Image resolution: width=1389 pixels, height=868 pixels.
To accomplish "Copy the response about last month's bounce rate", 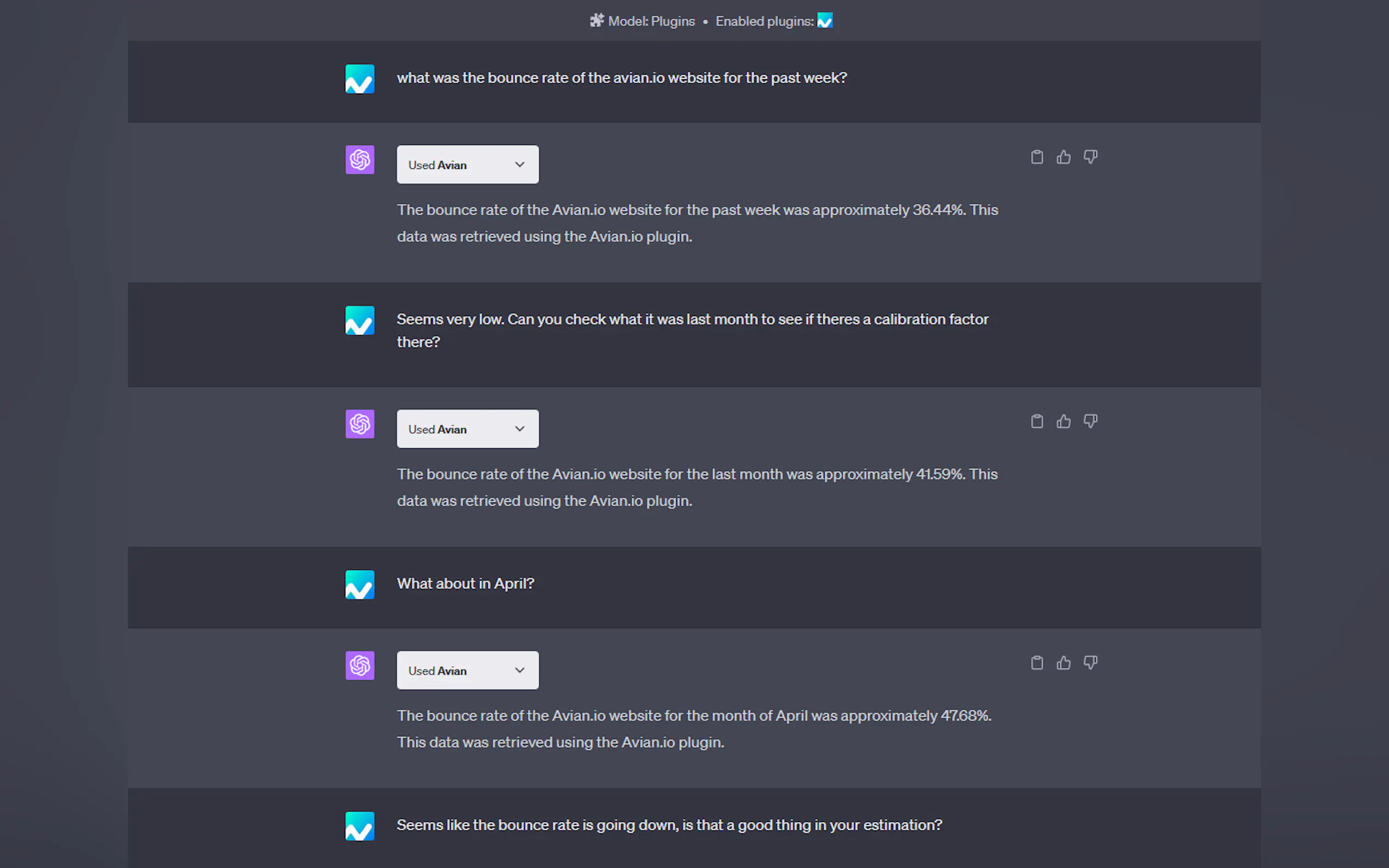I will coord(1036,421).
